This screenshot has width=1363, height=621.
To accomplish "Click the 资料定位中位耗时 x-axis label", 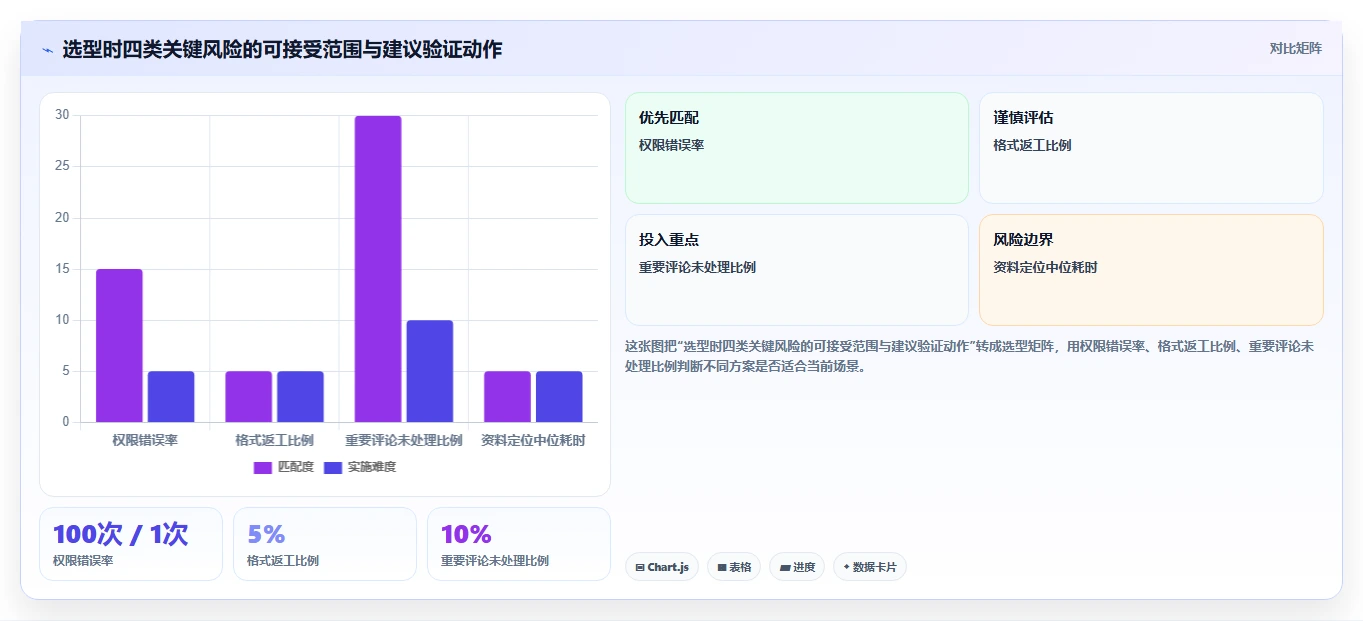I will pyautogui.click(x=533, y=440).
